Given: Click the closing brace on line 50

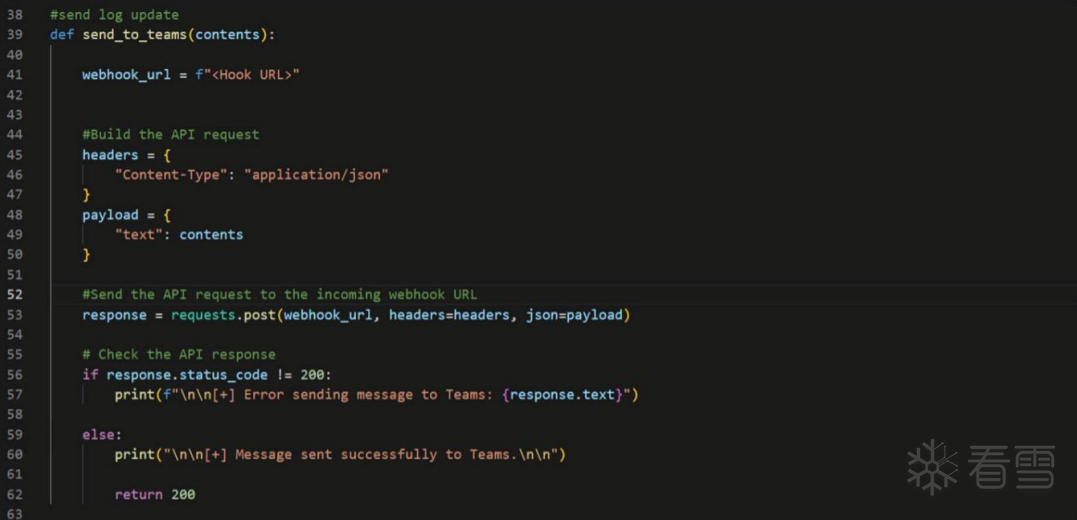Looking at the screenshot, I should (x=87, y=254).
